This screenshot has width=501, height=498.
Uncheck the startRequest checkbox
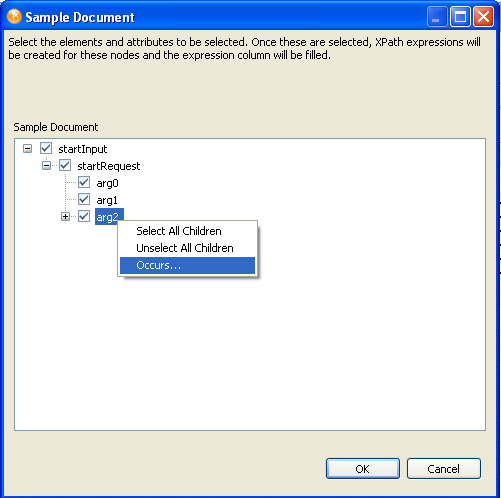pos(65,165)
